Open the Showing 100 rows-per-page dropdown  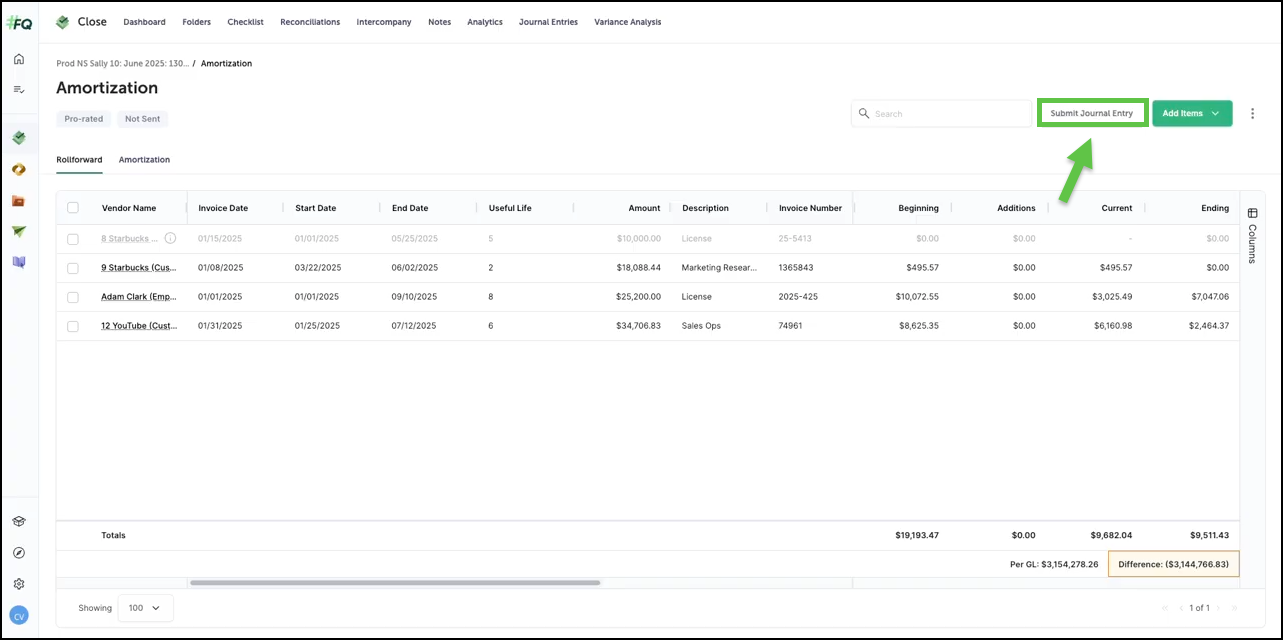(145, 608)
